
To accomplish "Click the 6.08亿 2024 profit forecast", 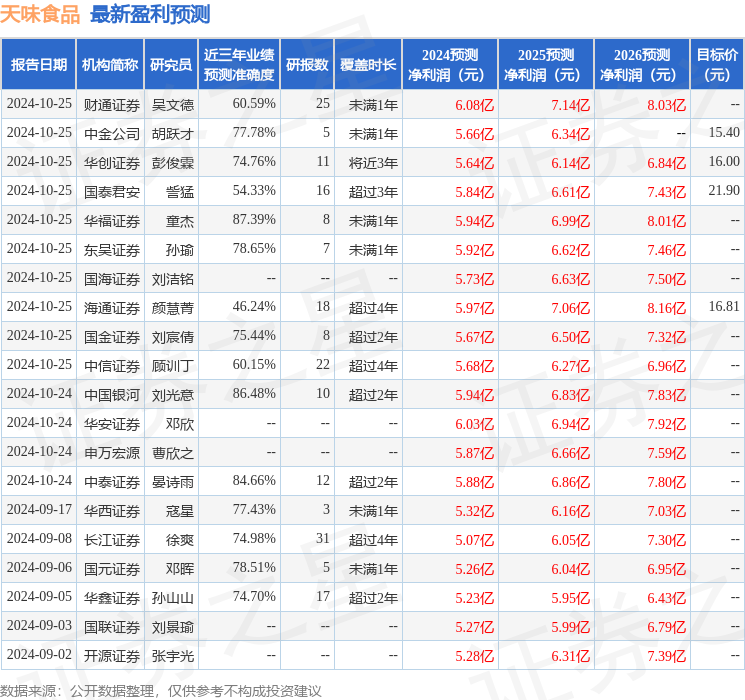I will (475, 105).
